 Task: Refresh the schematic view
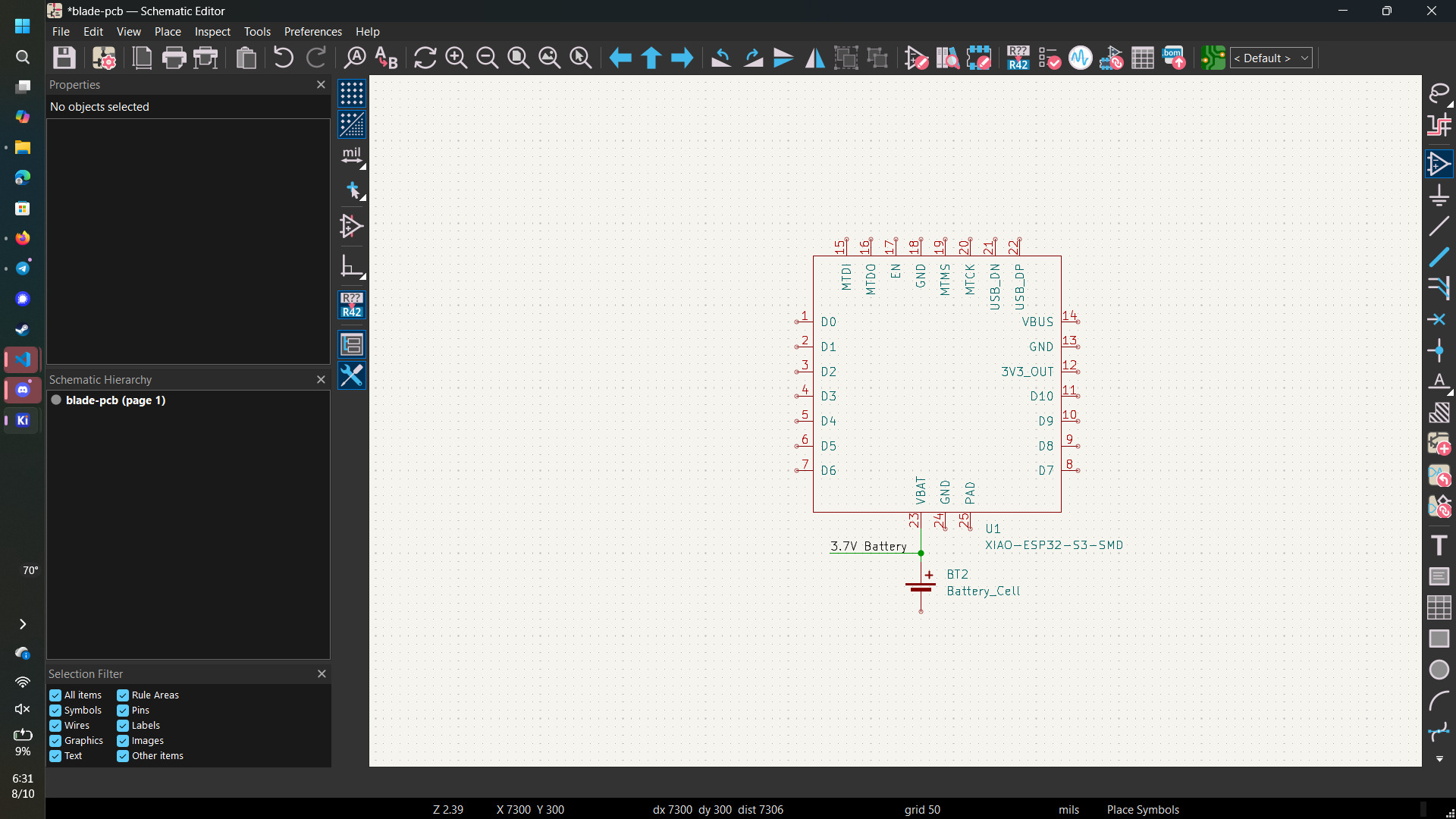point(425,58)
